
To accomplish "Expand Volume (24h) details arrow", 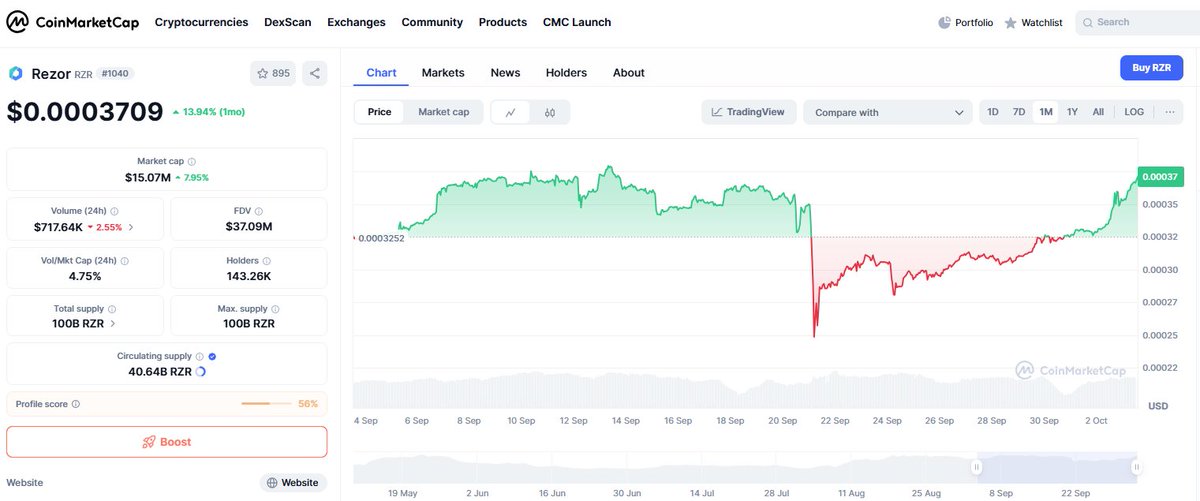I will click(131, 228).
